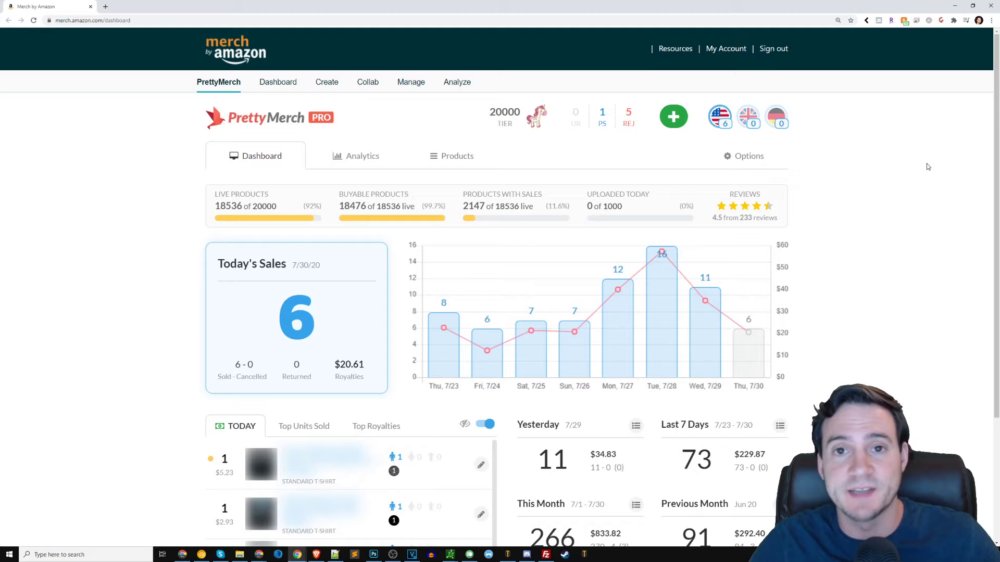Click the first blurred product thumbnail
1000x562 pixels.
click(x=261, y=464)
